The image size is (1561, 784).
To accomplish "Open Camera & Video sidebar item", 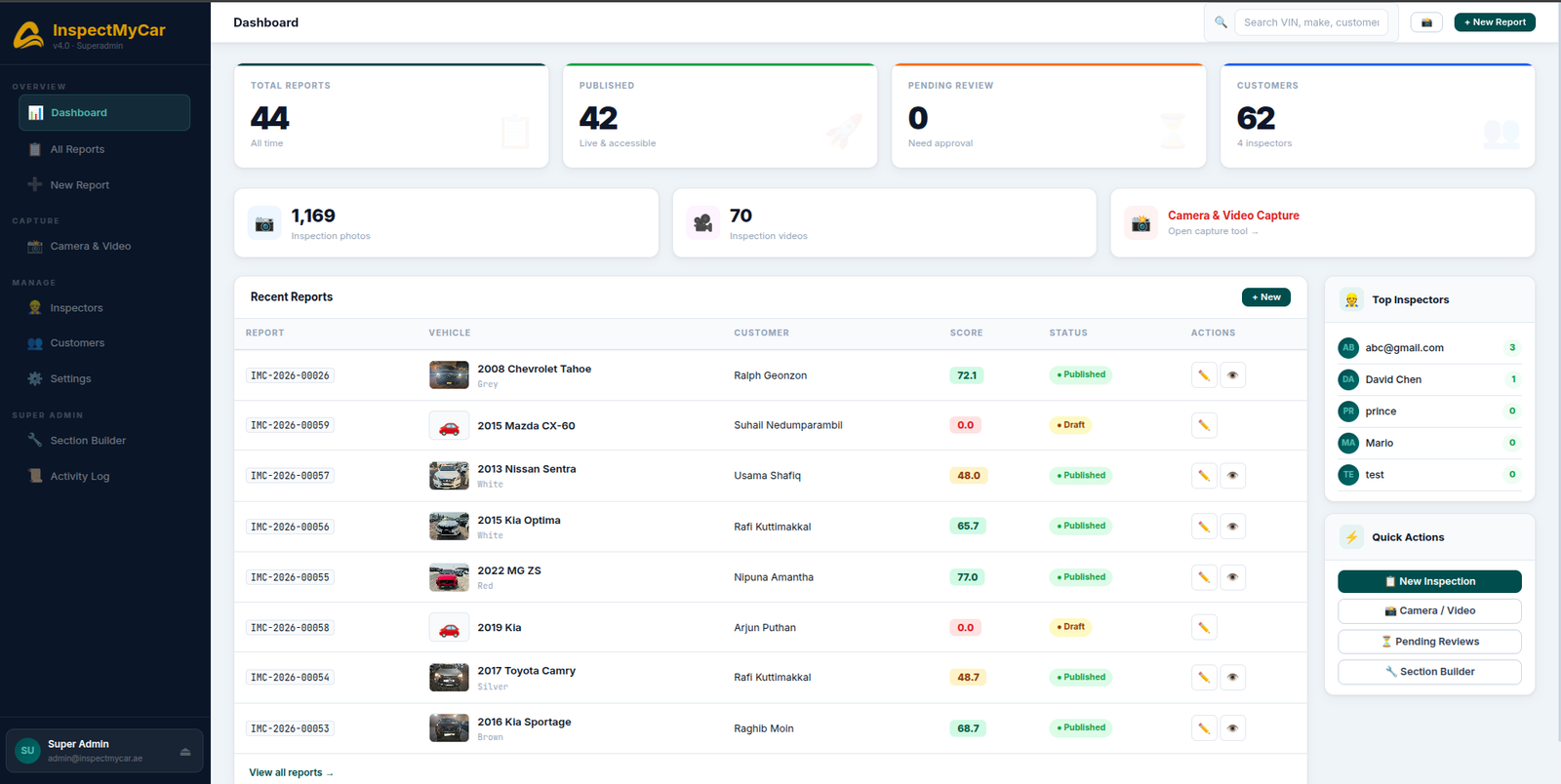I will (104, 247).
